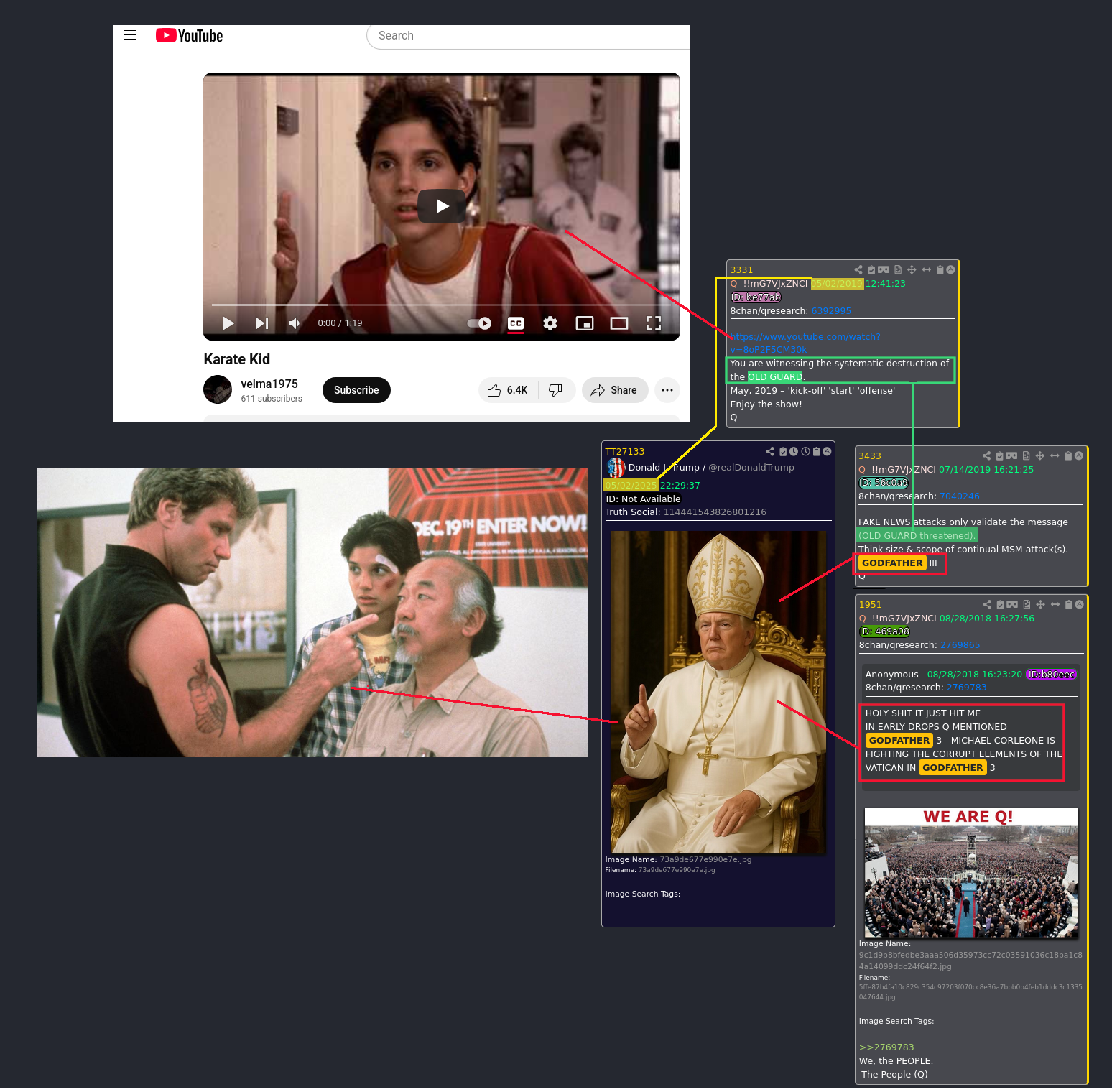Open the pope image in post TT27133

[x=718, y=693]
